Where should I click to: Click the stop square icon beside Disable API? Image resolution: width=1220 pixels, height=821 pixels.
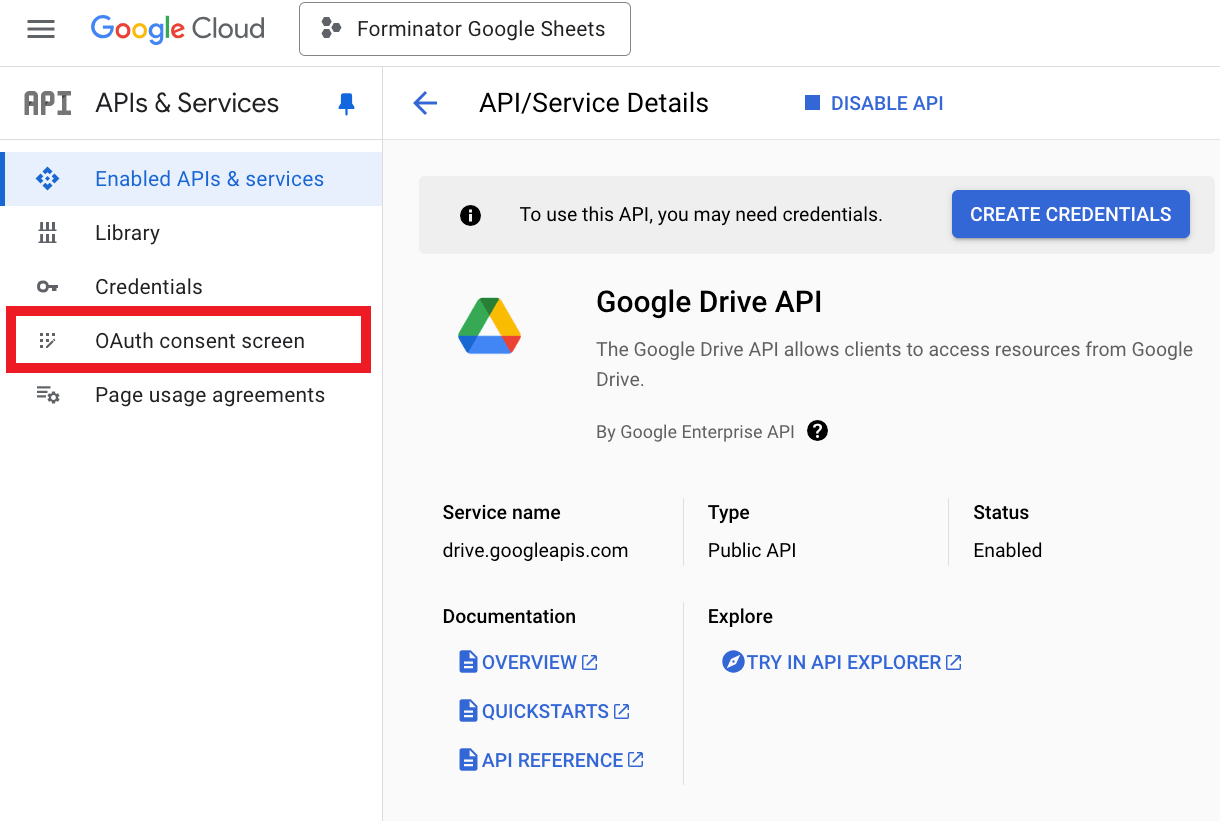click(x=812, y=103)
